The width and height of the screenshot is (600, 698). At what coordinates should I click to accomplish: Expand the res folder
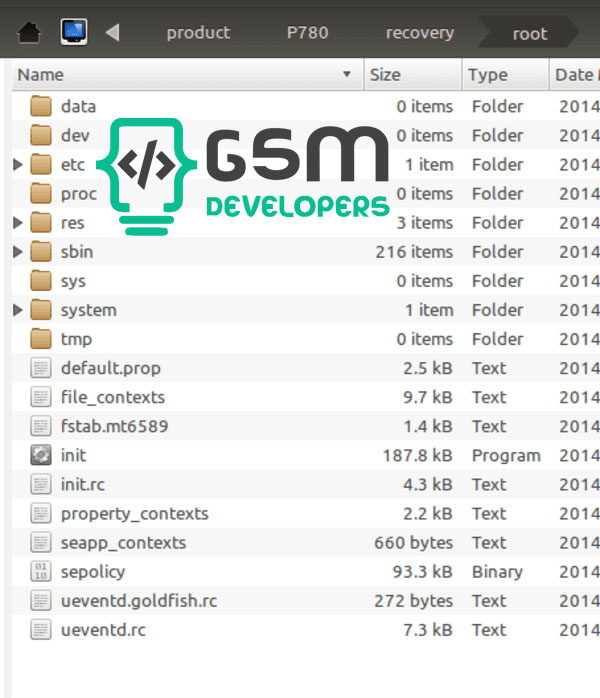(x=18, y=223)
